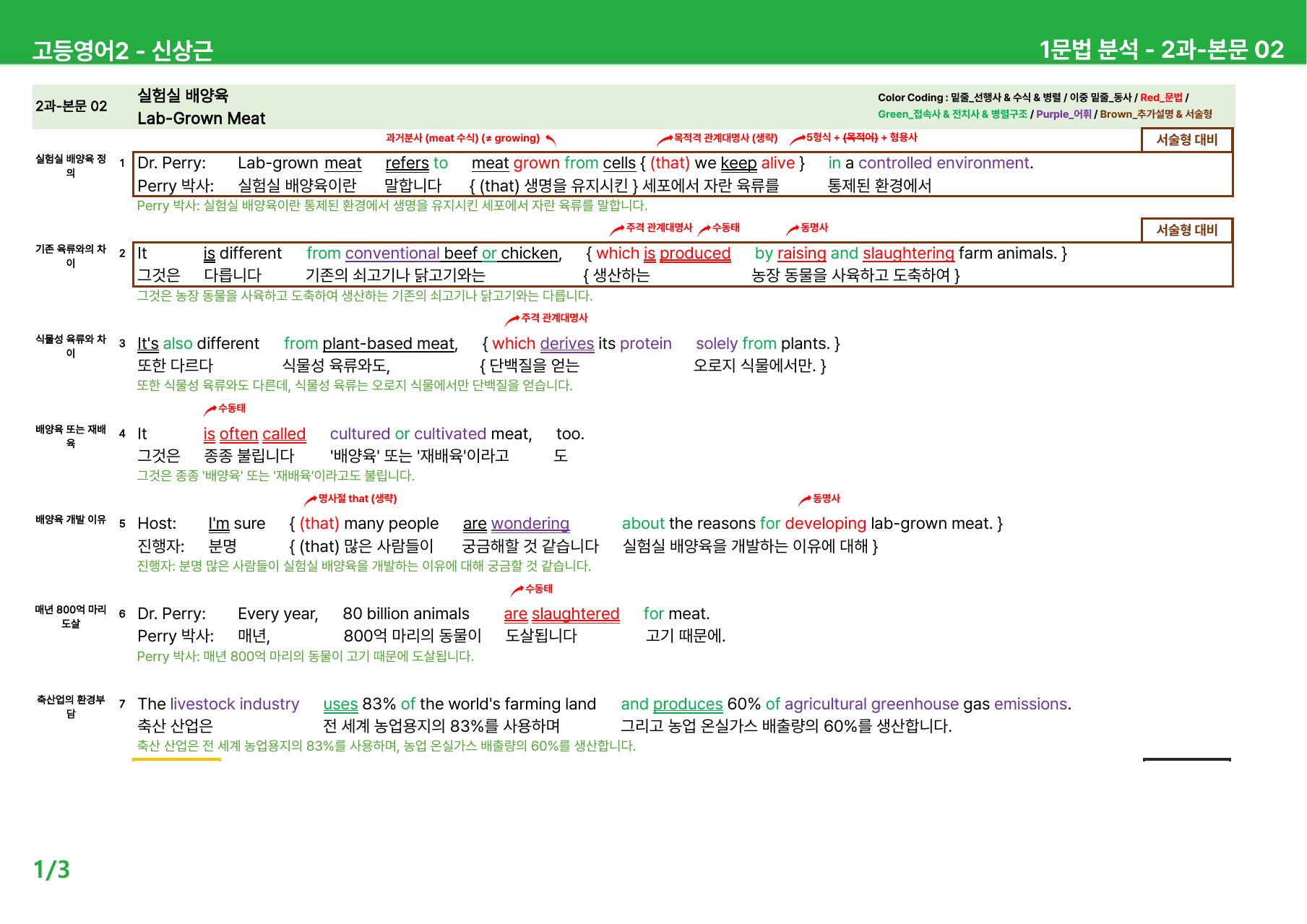1307x924 pixels.
Task: Click the page number '1/3'
Action: coord(52,870)
